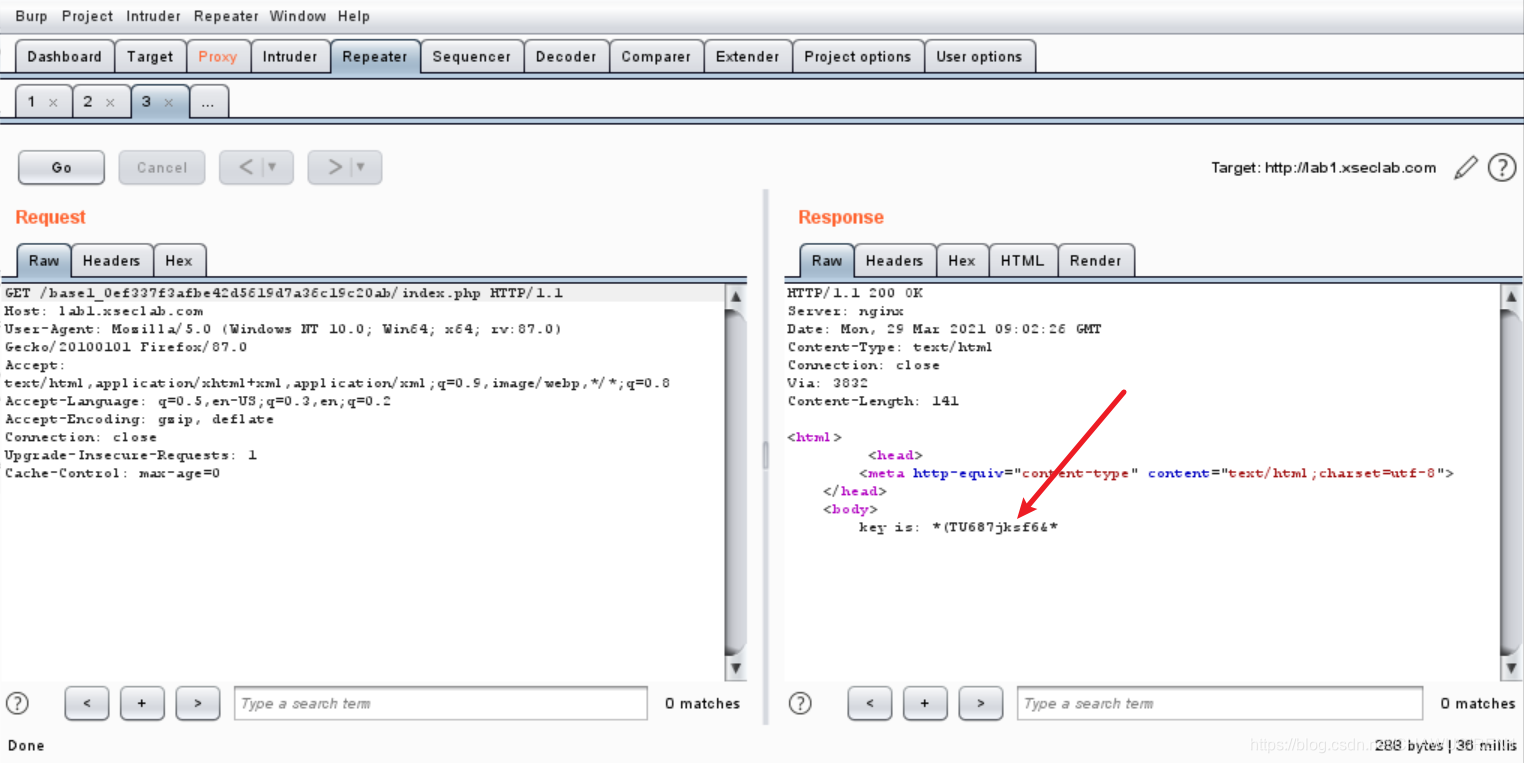Click the Content-Length: 141 response header

click(873, 401)
